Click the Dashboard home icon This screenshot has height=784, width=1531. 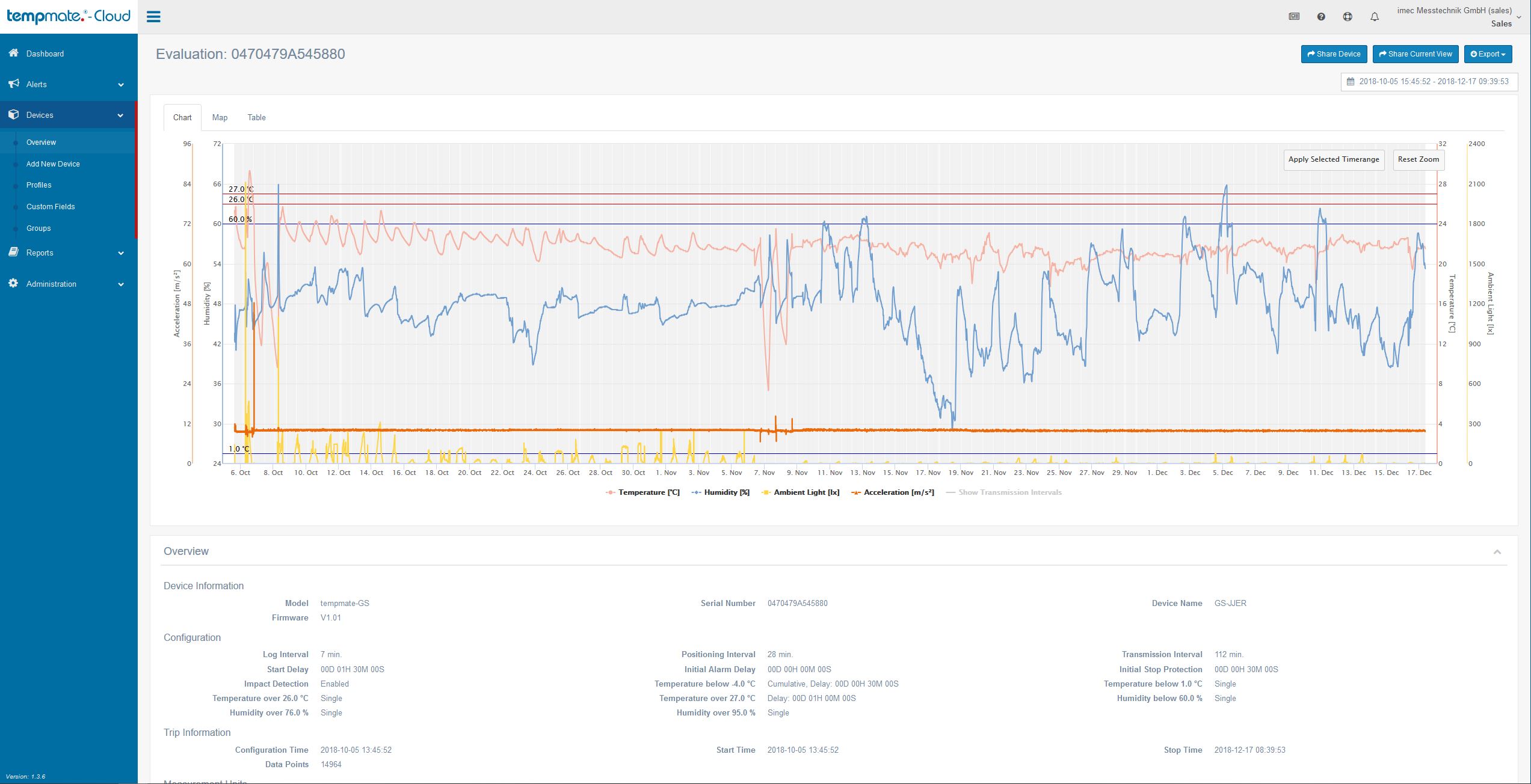14,54
